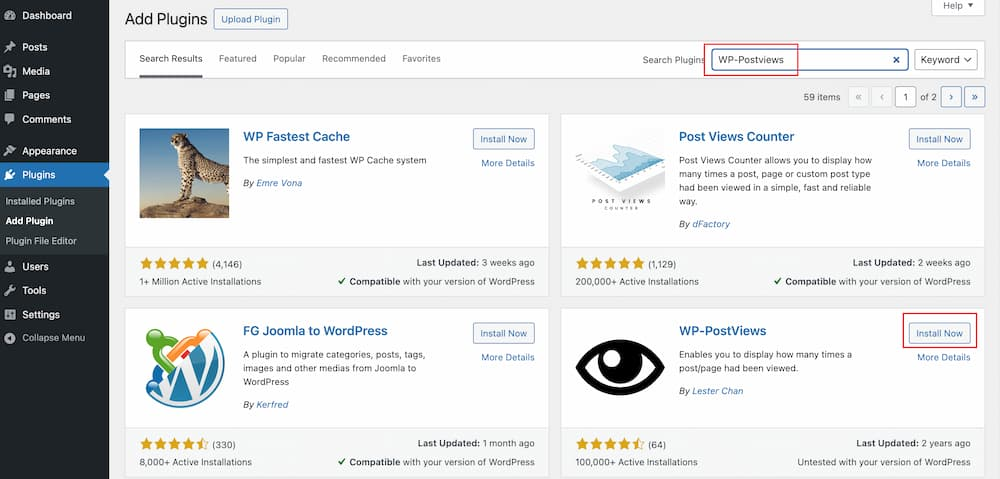
Task: Click the "59 items" count text
Action: pos(822,97)
